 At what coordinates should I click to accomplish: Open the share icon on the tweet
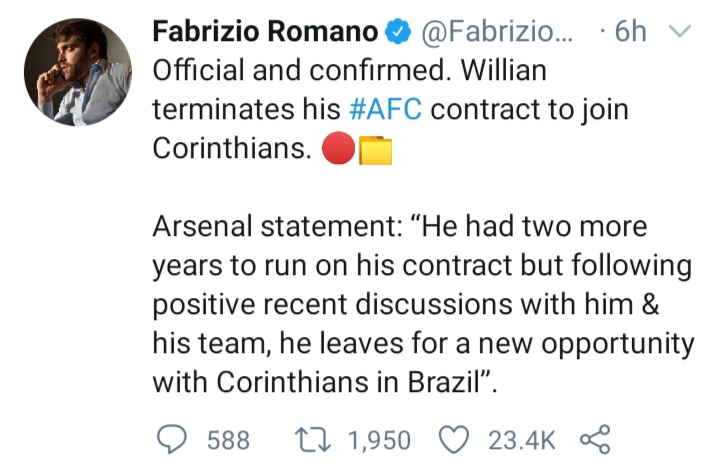[x=595, y=439]
